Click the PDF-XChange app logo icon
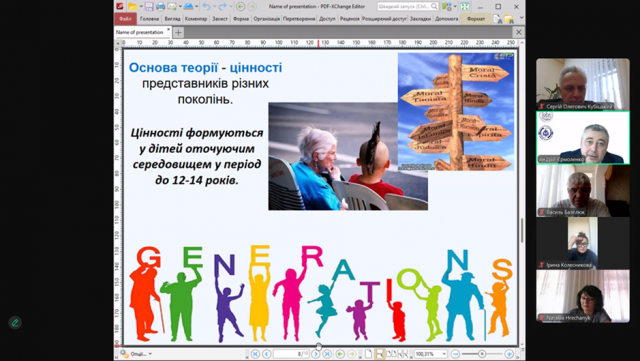640x361 pixels. pyautogui.click(x=120, y=7)
